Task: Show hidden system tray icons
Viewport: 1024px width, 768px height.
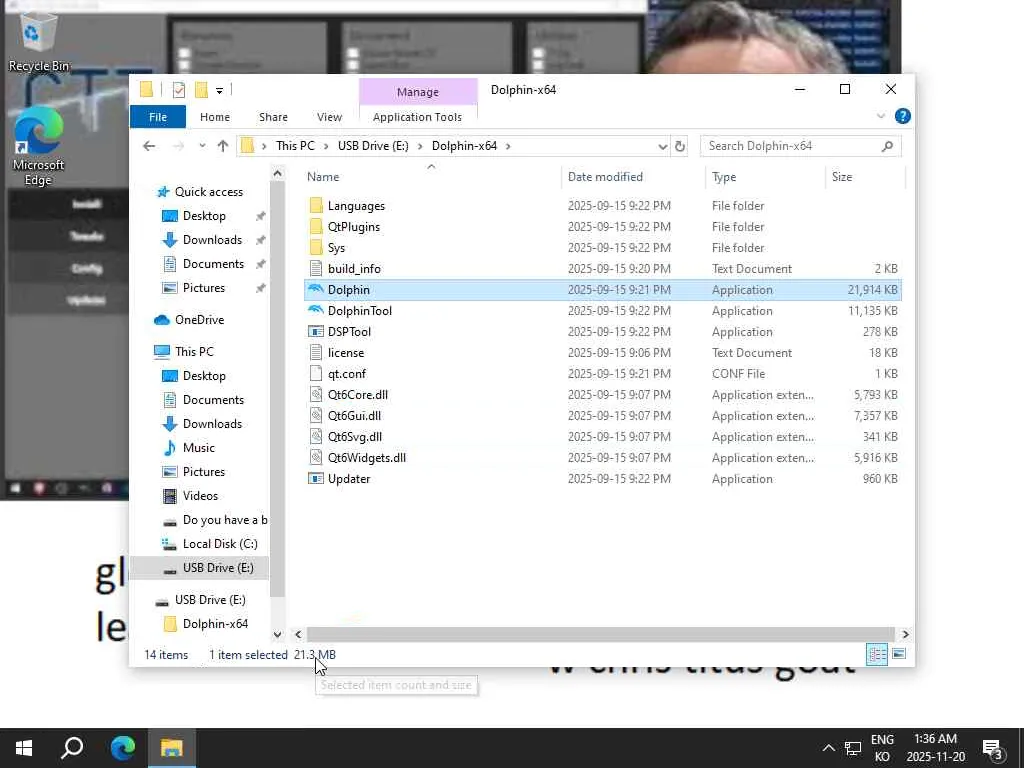Action: point(828,748)
